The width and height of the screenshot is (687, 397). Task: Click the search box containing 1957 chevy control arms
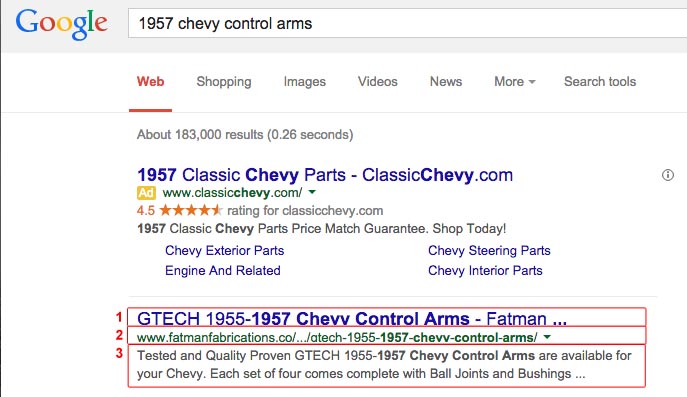pyautogui.click(x=407, y=23)
